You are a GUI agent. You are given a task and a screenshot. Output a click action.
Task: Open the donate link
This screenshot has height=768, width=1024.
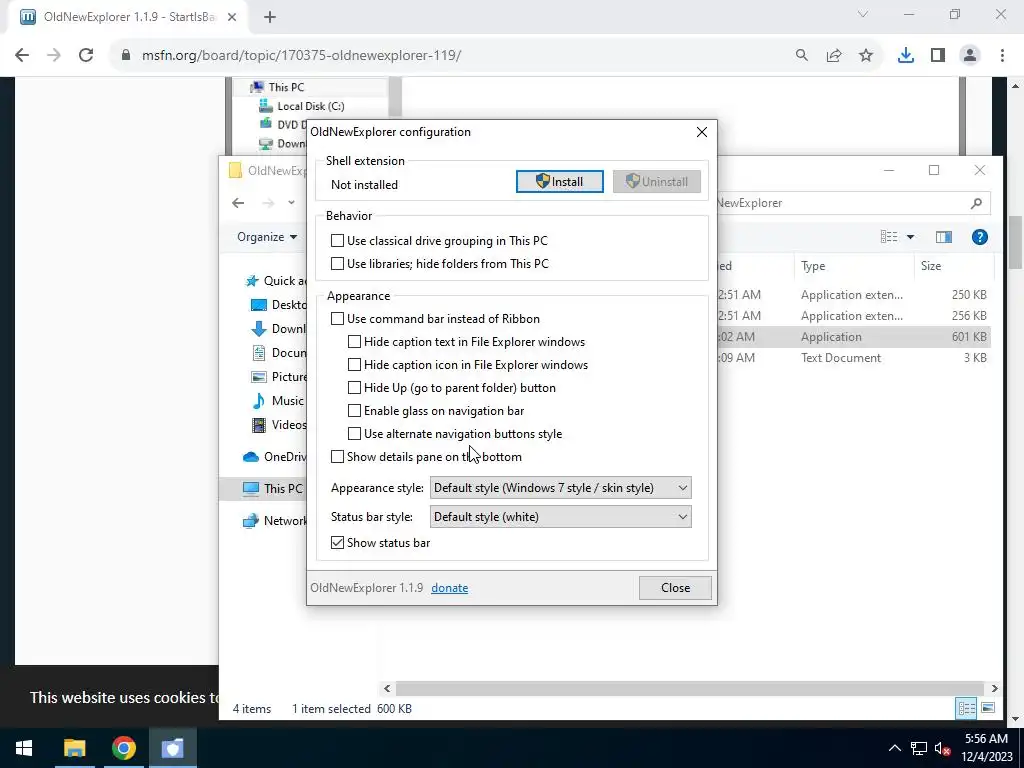tap(449, 588)
